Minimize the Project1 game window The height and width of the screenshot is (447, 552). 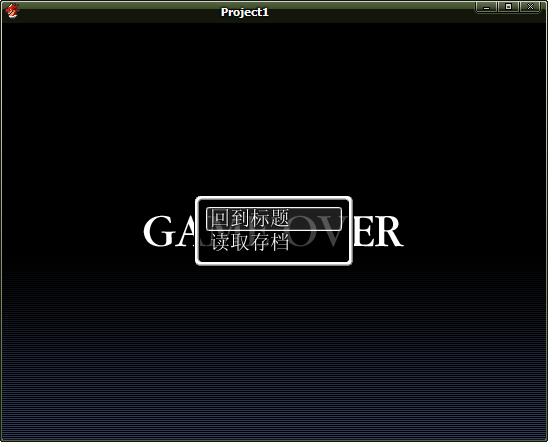(486, 7)
